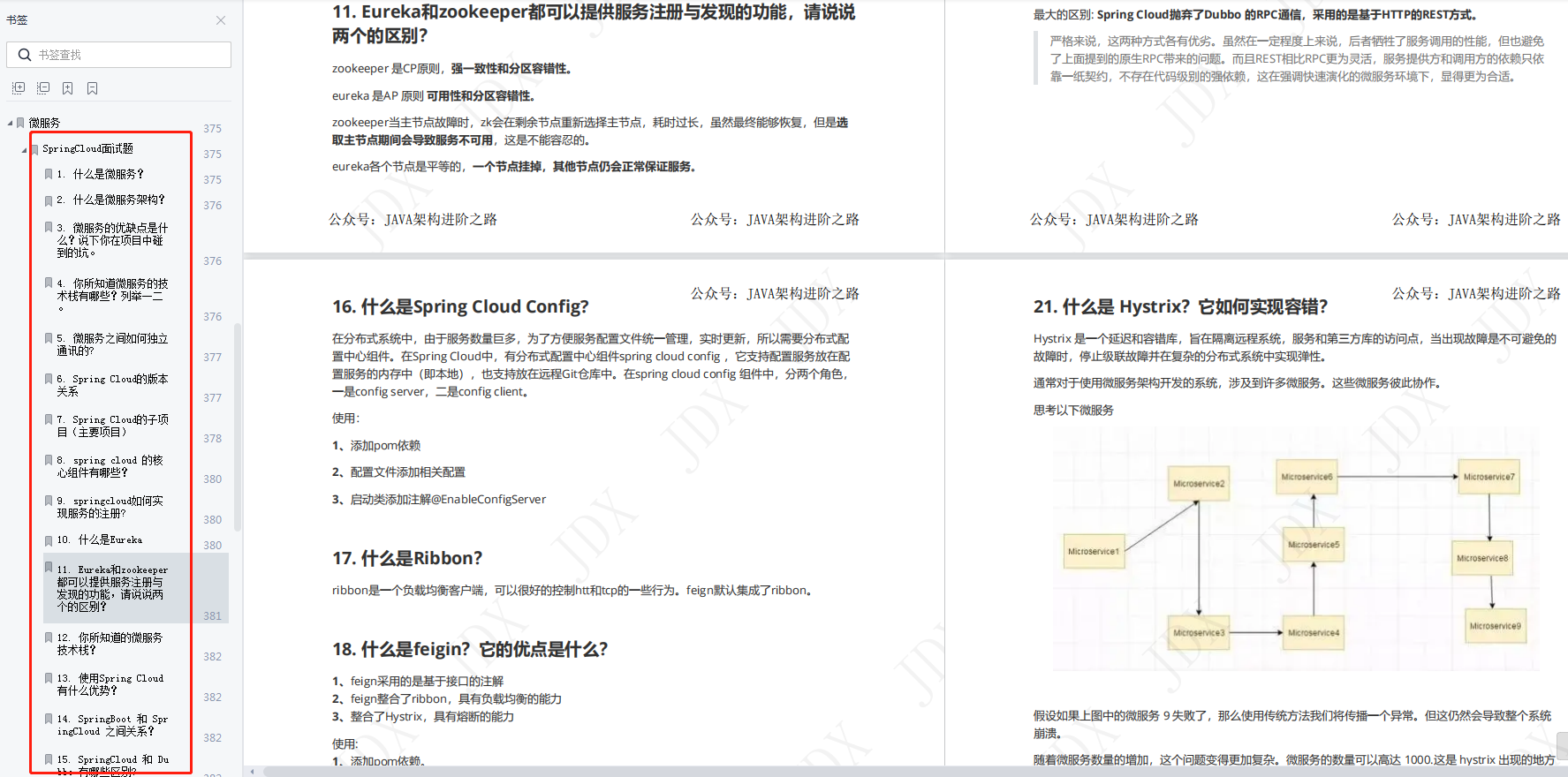This screenshot has width=1568, height=777.
Task: Open bookmark 13. 使用Spring Cloud有什么优势
Action: tap(110, 684)
